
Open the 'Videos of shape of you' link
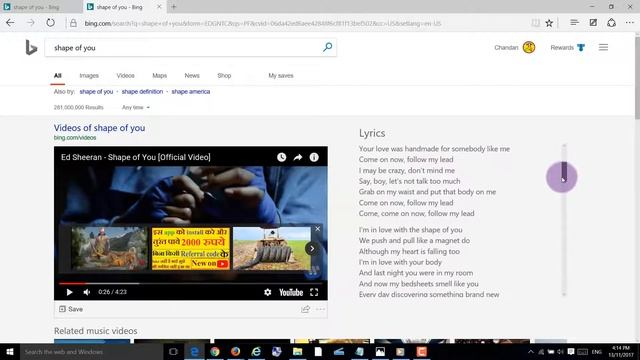point(99,128)
